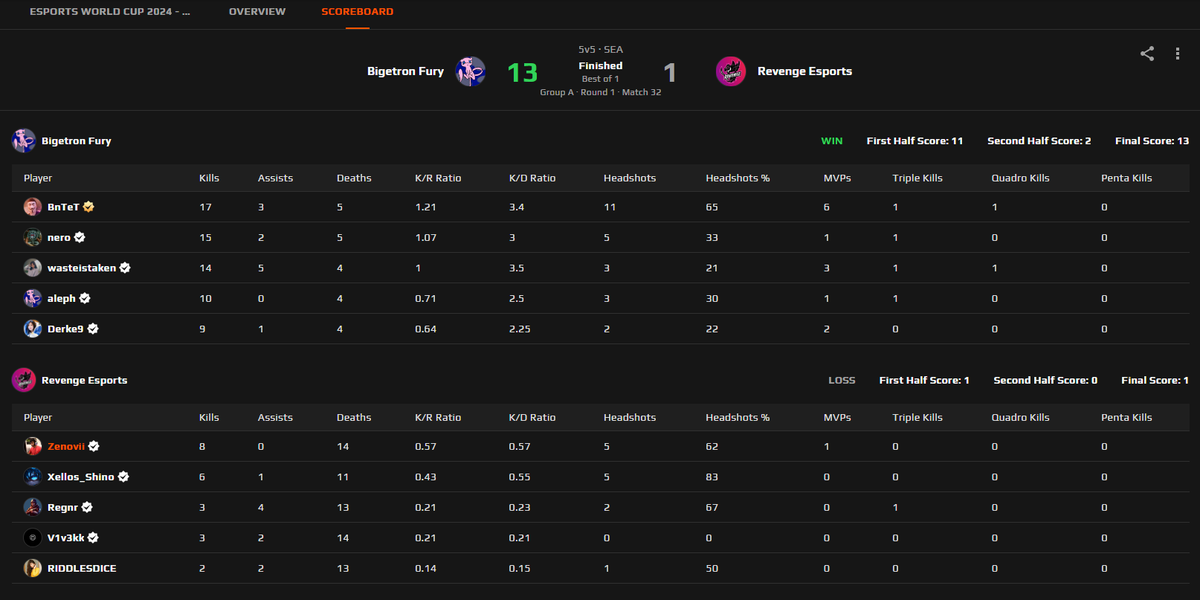Click BnTeT's player avatar

(30, 206)
